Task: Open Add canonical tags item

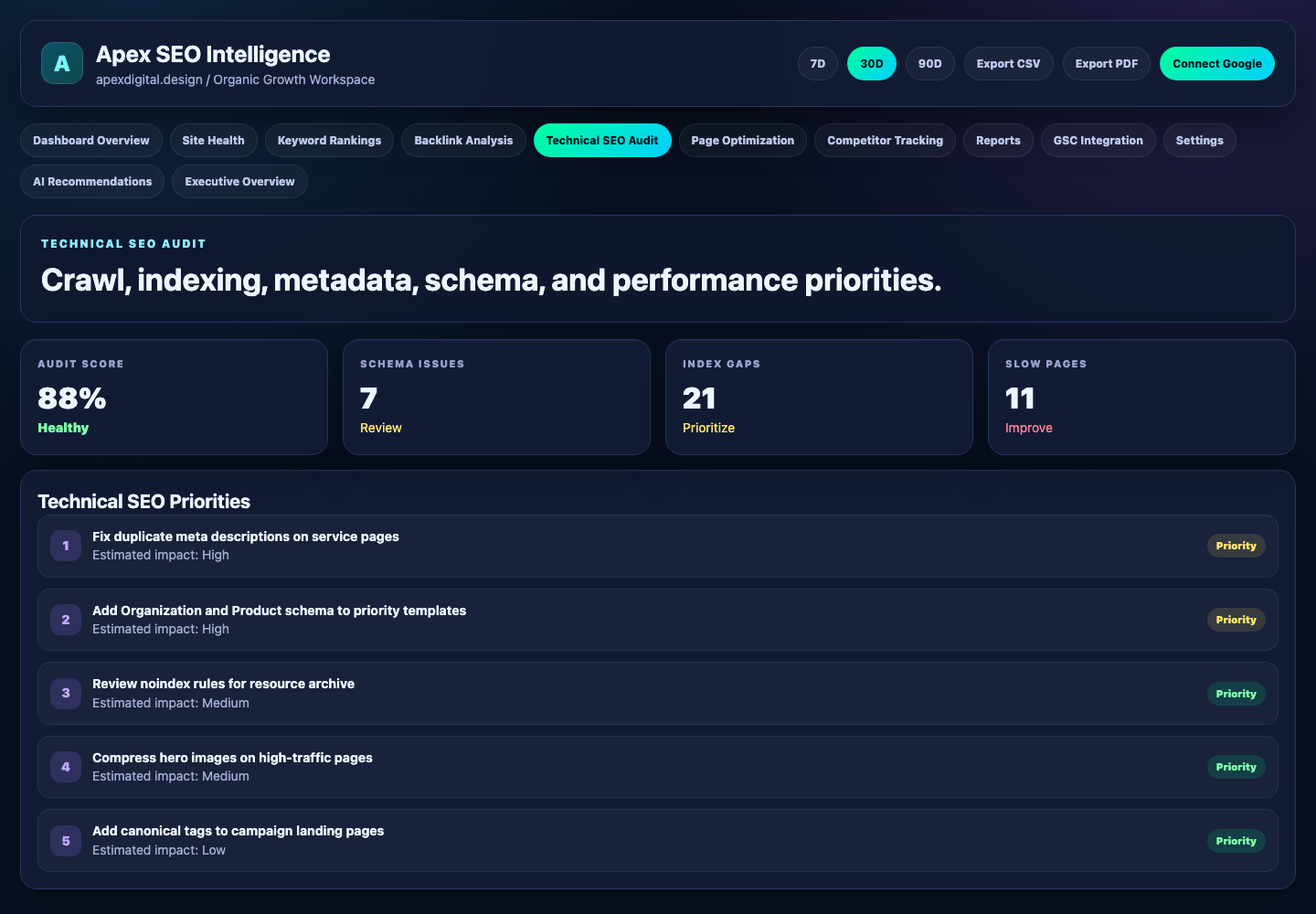Action: click(x=658, y=841)
